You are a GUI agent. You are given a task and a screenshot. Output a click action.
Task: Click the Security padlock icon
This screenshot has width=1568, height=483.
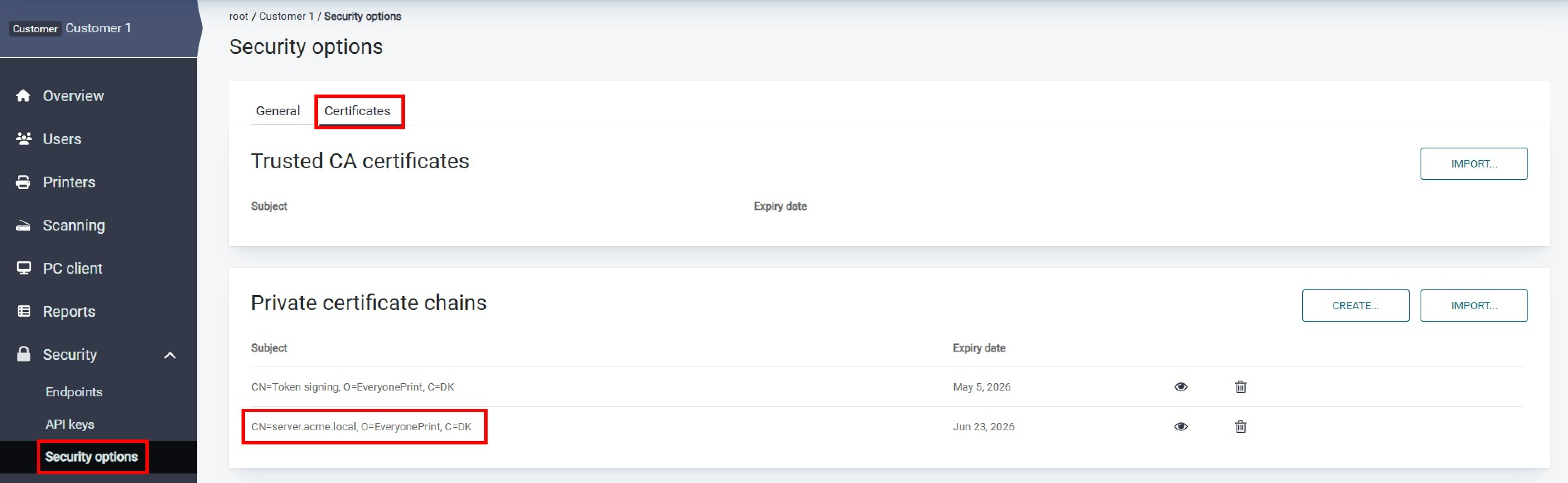click(24, 354)
